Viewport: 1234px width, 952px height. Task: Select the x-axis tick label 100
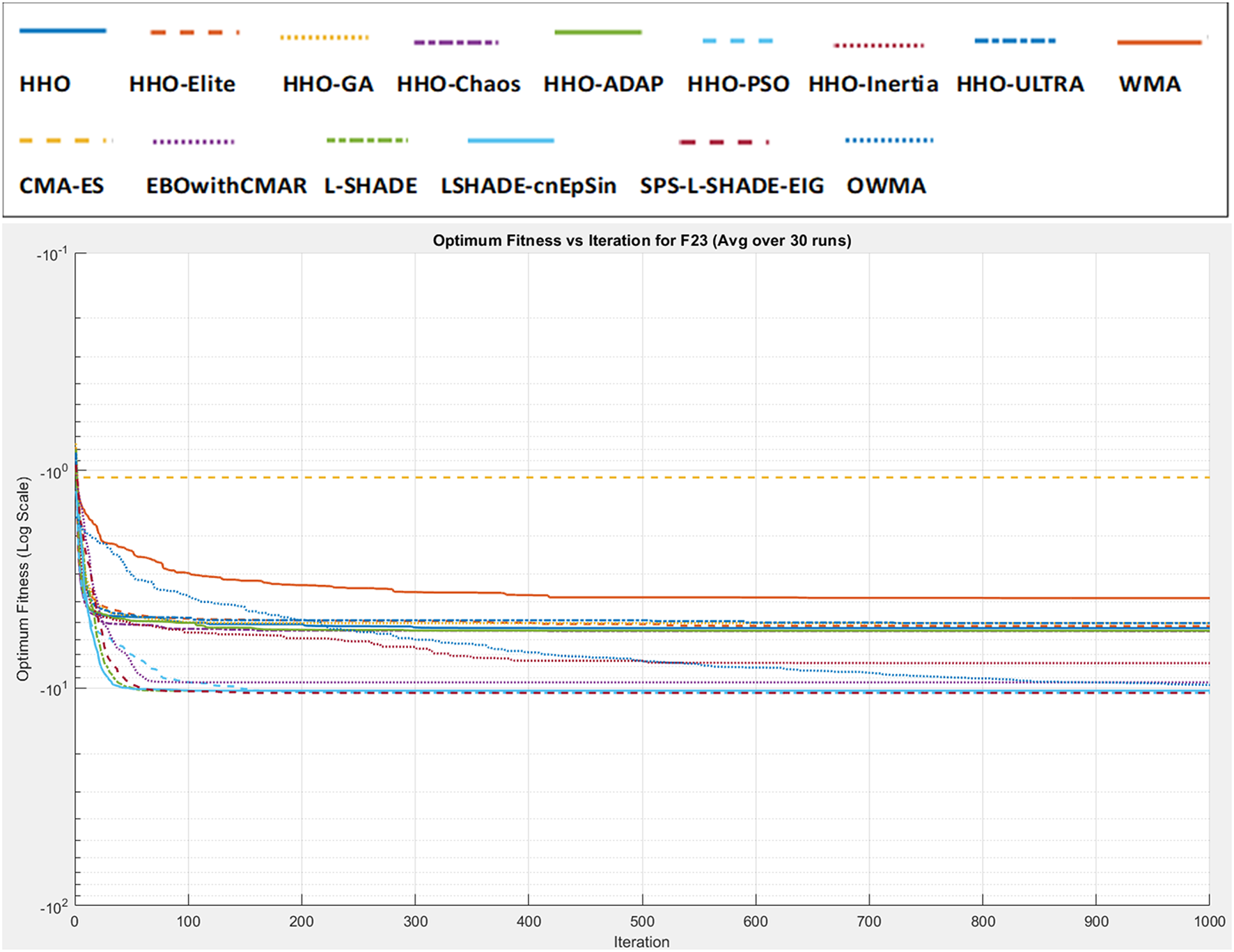click(188, 921)
